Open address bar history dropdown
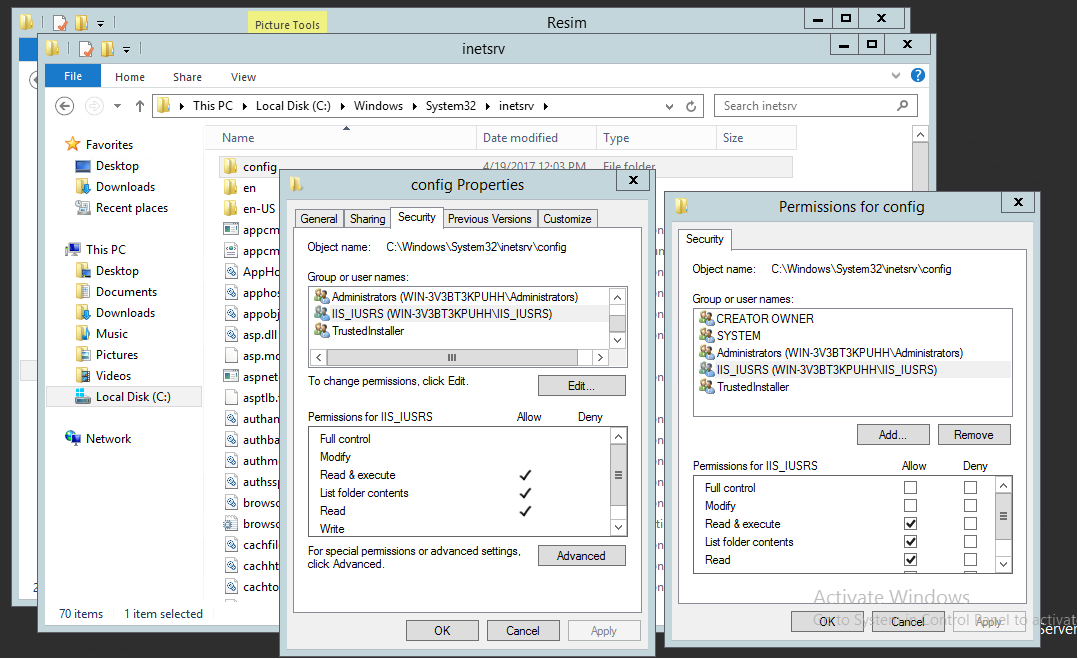The width and height of the screenshot is (1078, 660). (x=670, y=107)
